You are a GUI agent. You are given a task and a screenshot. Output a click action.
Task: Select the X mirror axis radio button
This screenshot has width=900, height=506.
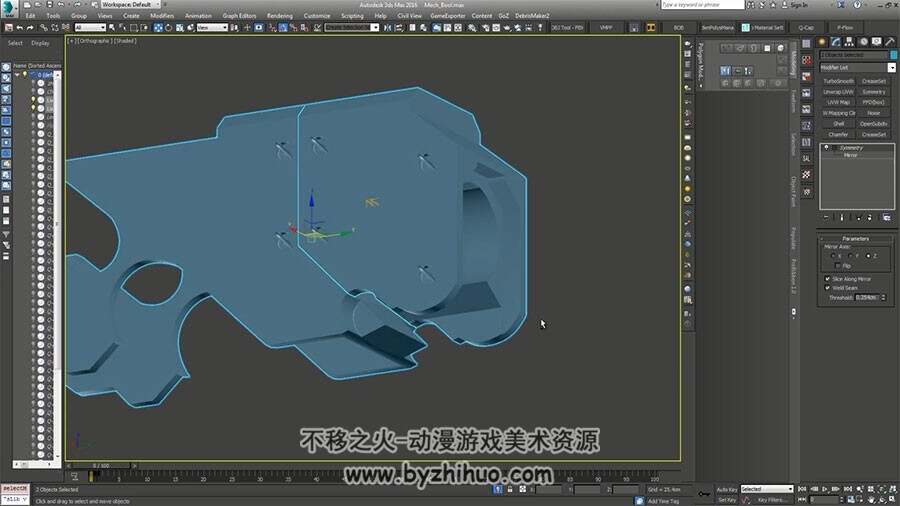coord(833,256)
